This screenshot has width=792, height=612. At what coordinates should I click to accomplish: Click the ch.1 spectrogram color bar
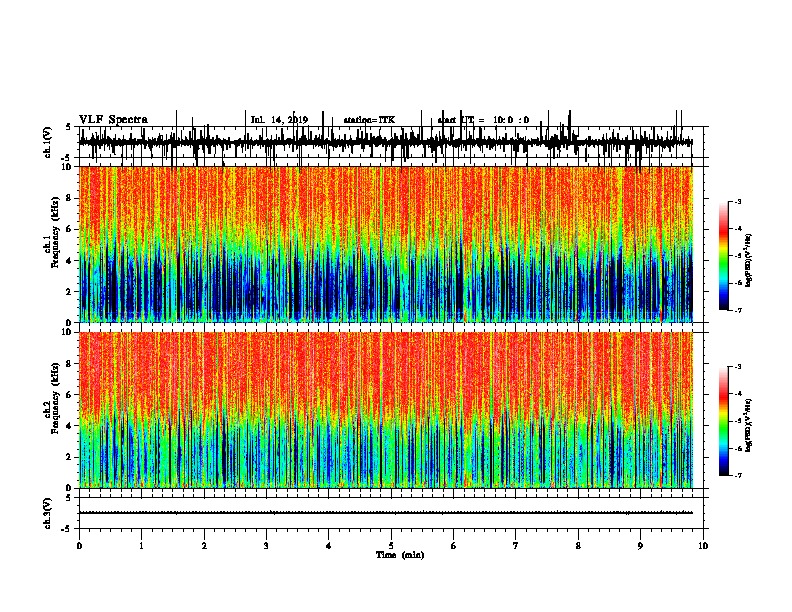pos(723,256)
